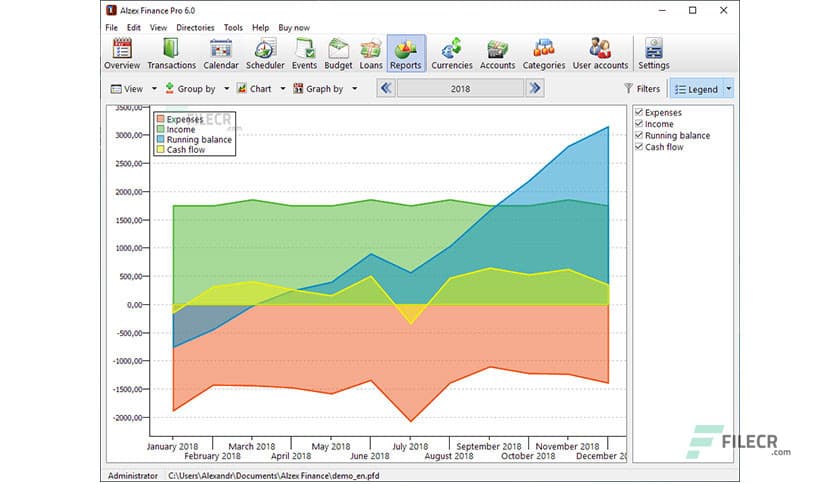This screenshot has height=484, width=836.
Task: Open the Directories menu
Action: pos(195,27)
